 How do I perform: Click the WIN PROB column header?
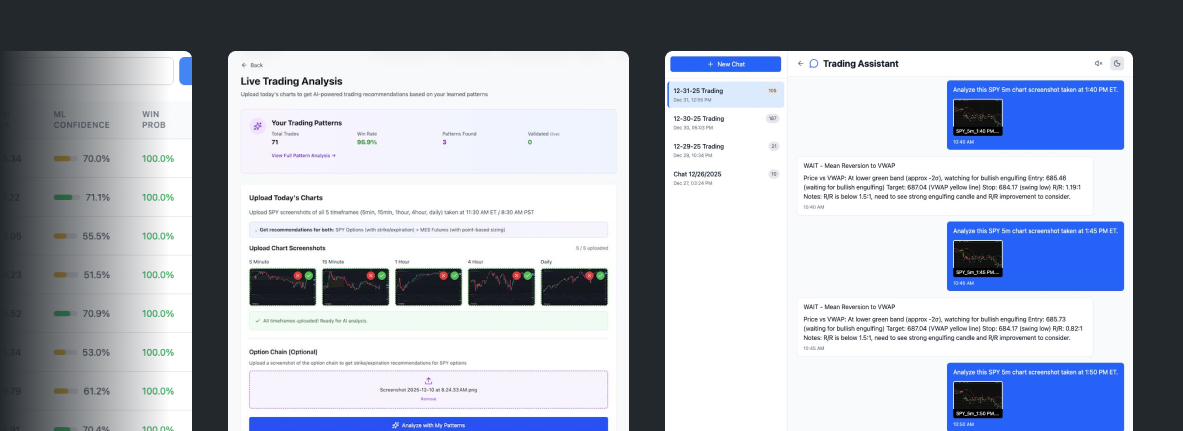coord(154,119)
